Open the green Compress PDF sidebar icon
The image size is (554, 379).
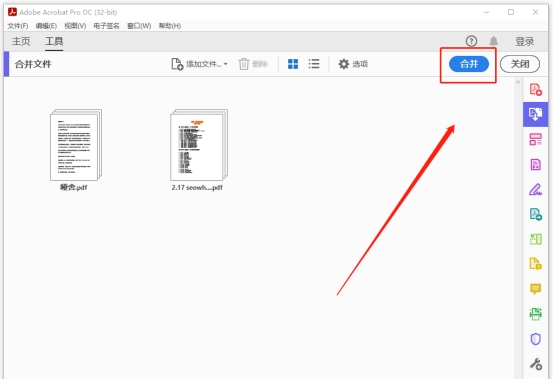(x=536, y=239)
